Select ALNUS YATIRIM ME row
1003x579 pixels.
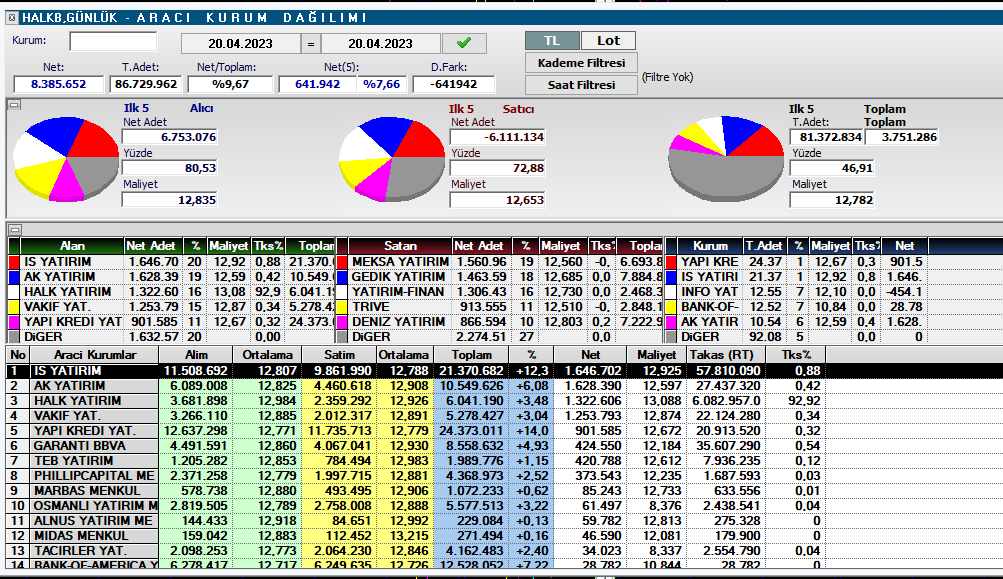pos(416,521)
